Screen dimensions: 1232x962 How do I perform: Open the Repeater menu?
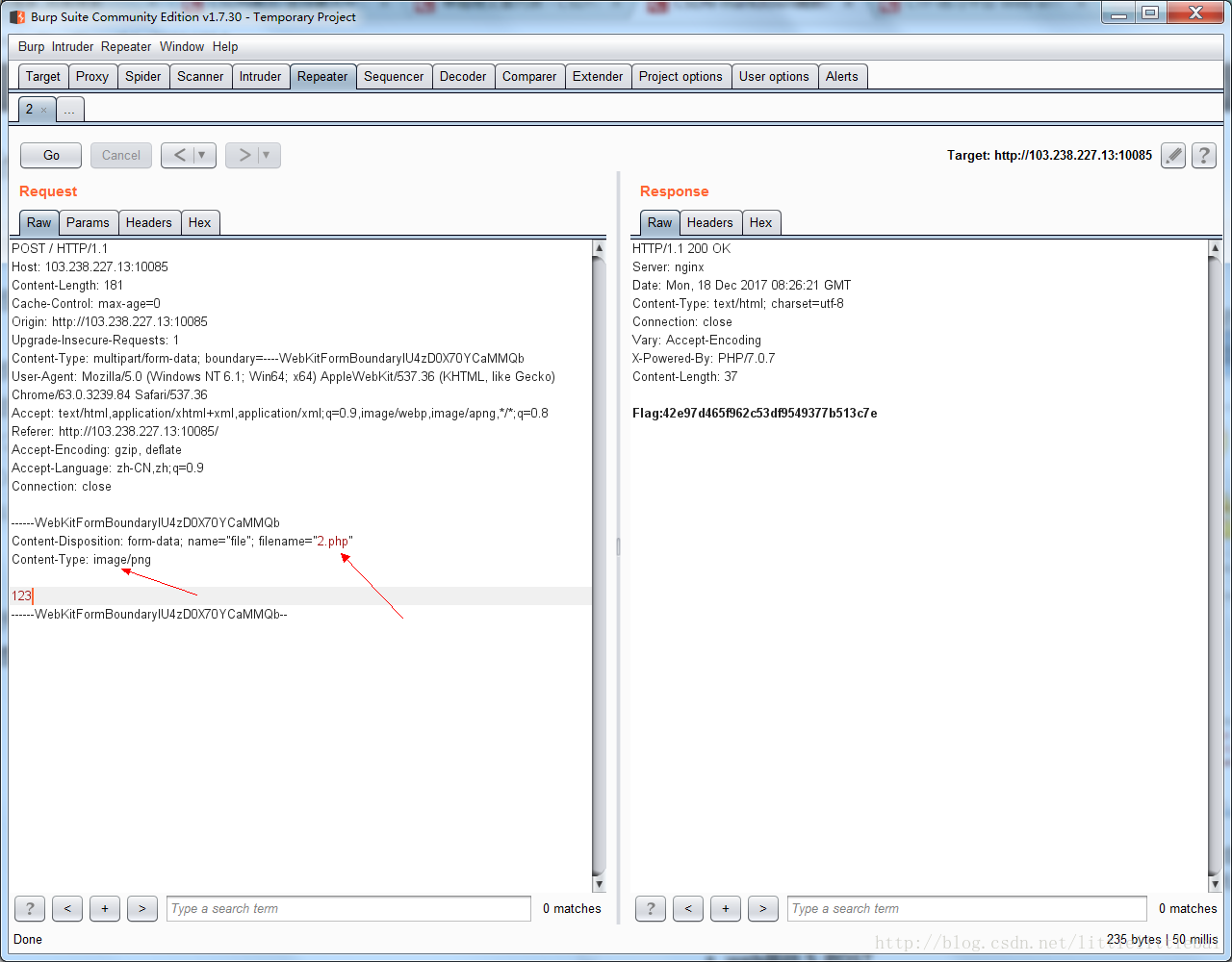(126, 46)
